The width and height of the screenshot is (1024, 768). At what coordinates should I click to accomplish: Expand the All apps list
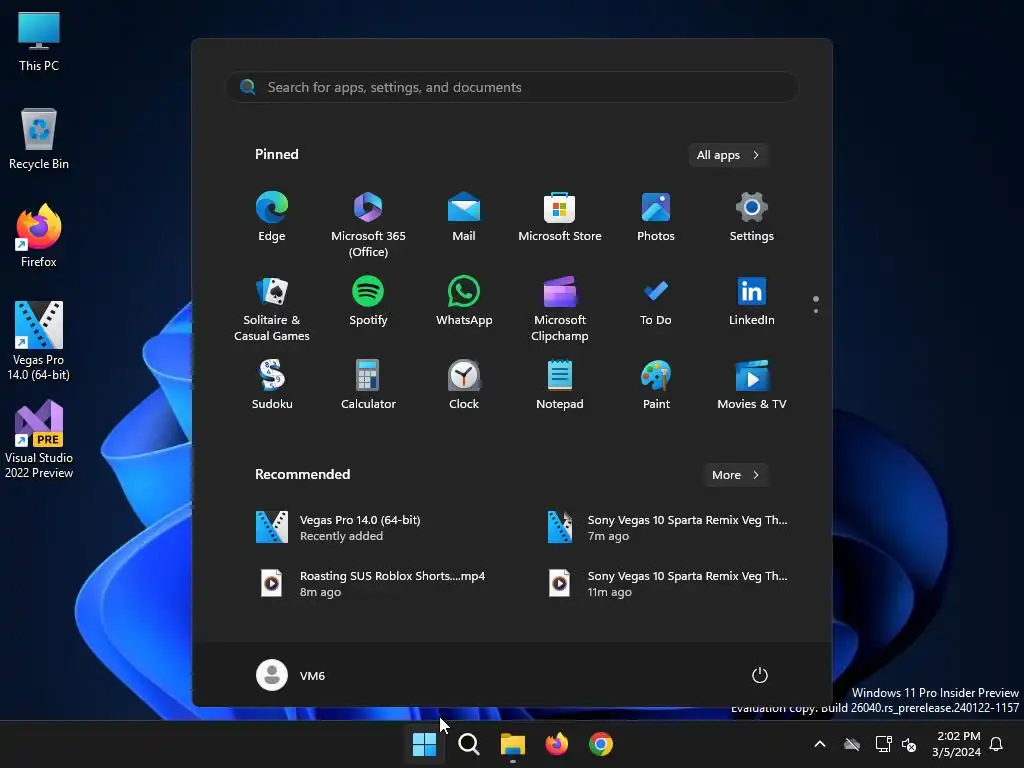728,155
